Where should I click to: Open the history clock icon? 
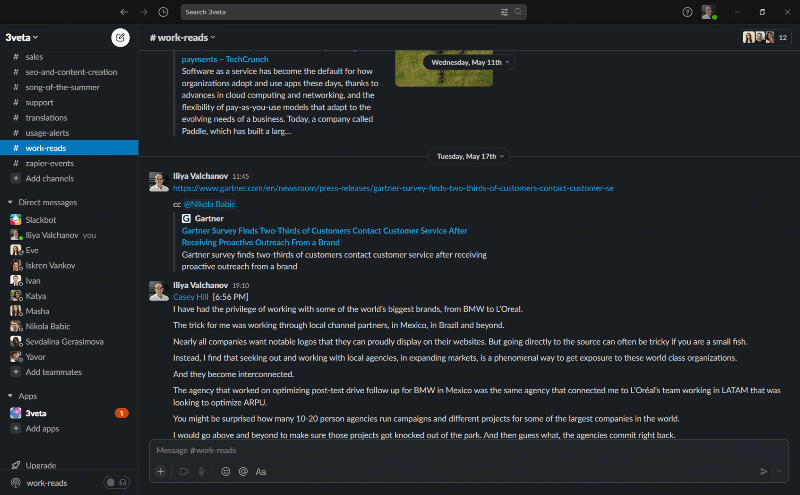tap(163, 12)
